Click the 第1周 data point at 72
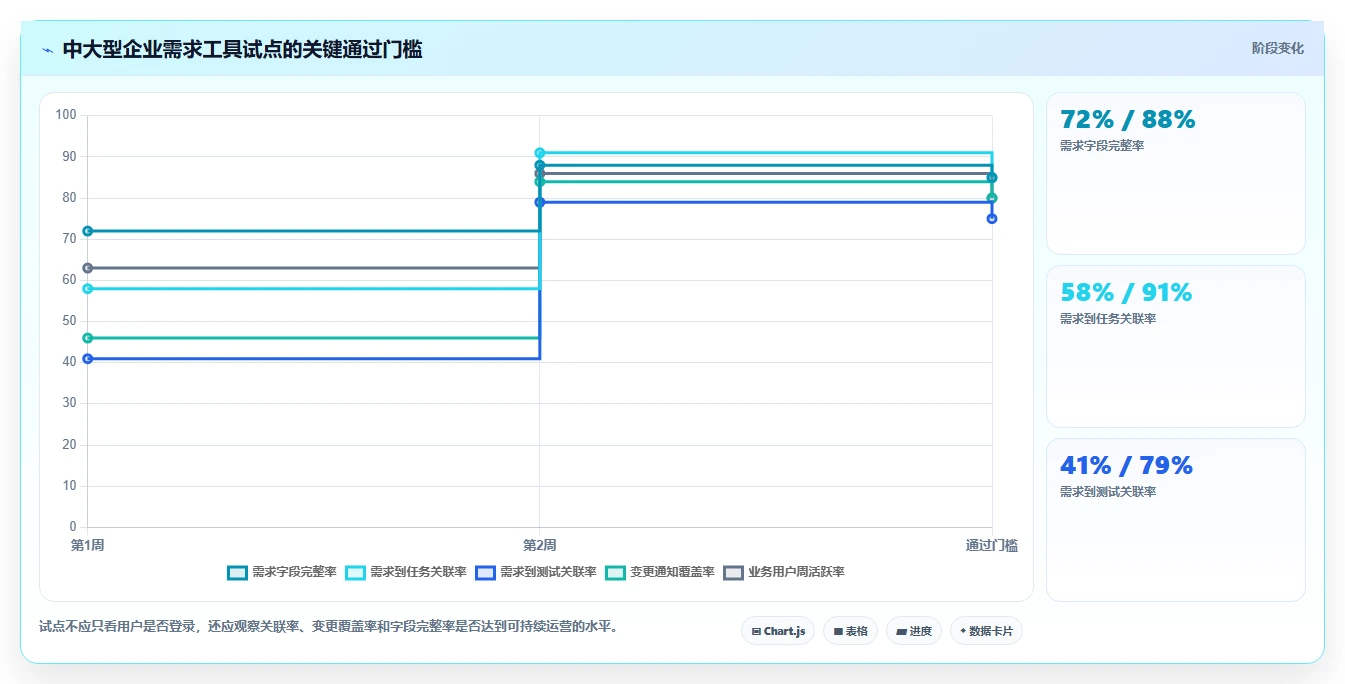The image size is (1345, 684). (88, 231)
